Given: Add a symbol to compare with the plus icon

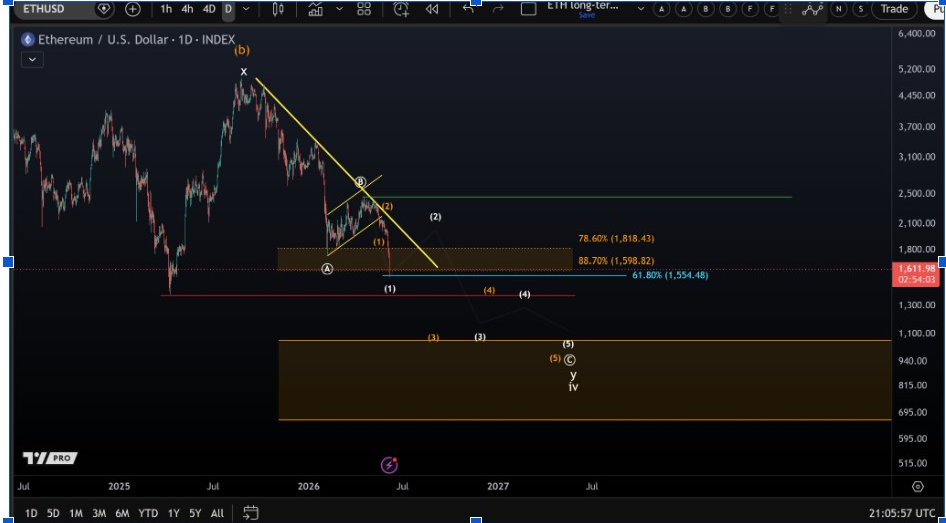Looking at the screenshot, I should (133, 9).
